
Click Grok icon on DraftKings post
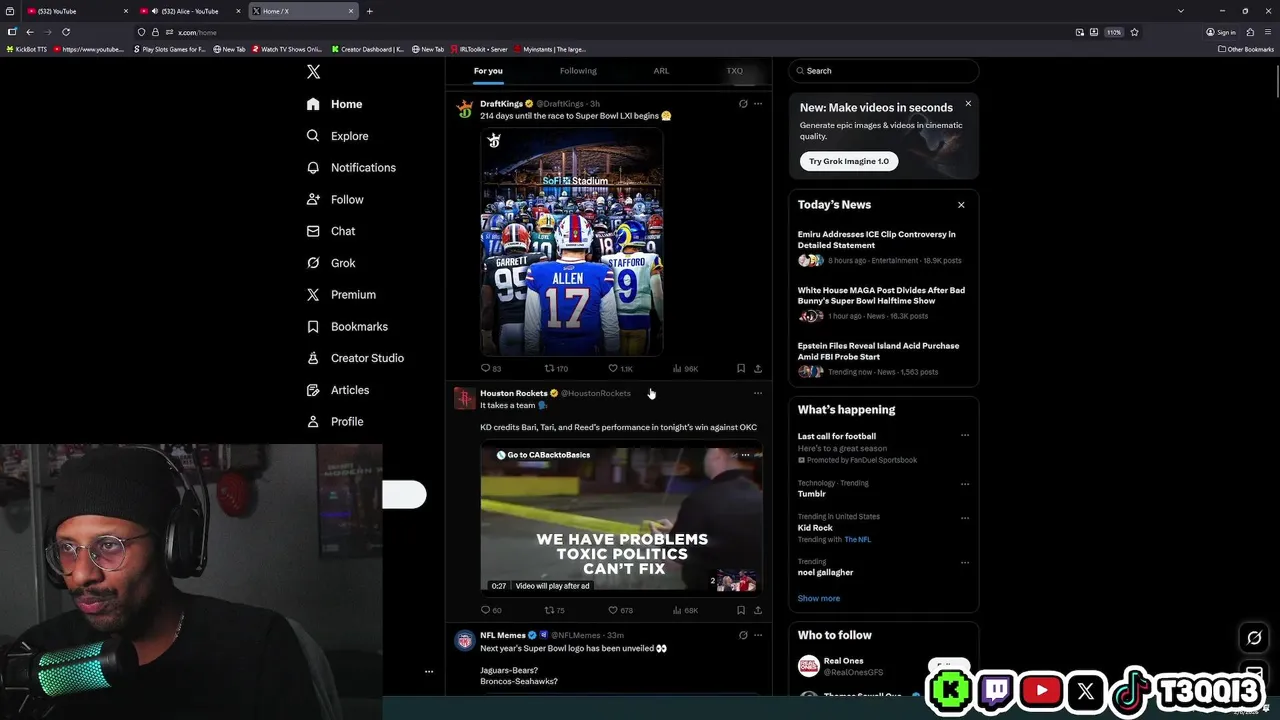743,104
